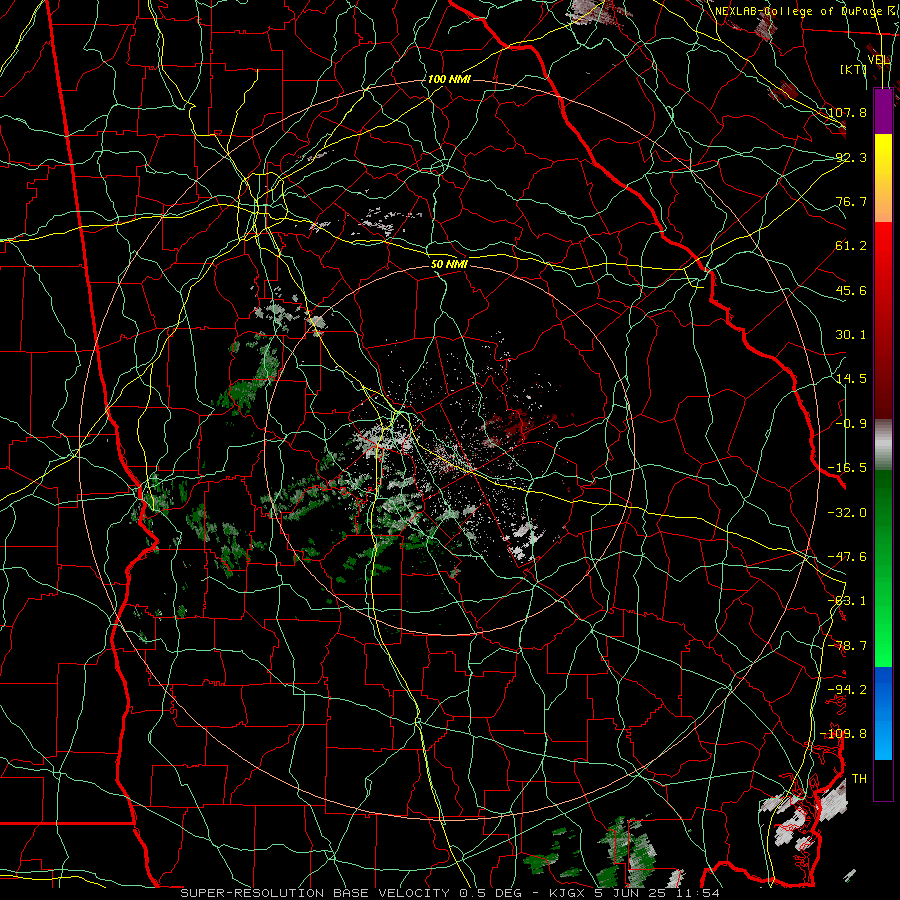
Task: Click the 76.7 value on the velocity scale
Action: 852,201
